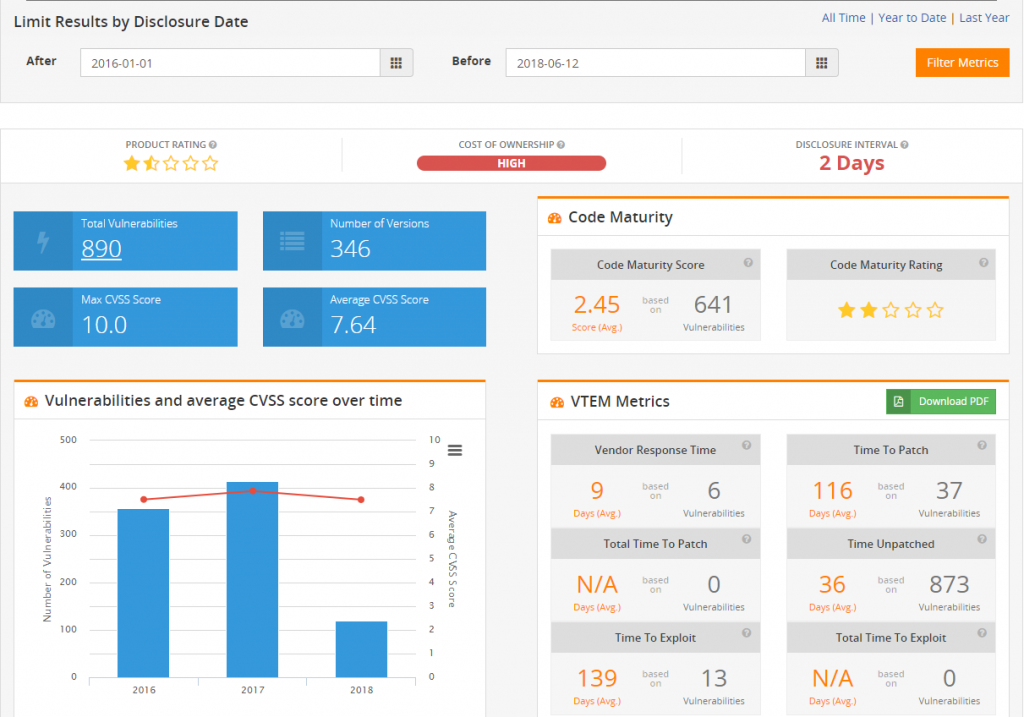This screenshot has width=1024, height=717.
Task: Click the Time To Patch help icon
Action: [982, 446]
